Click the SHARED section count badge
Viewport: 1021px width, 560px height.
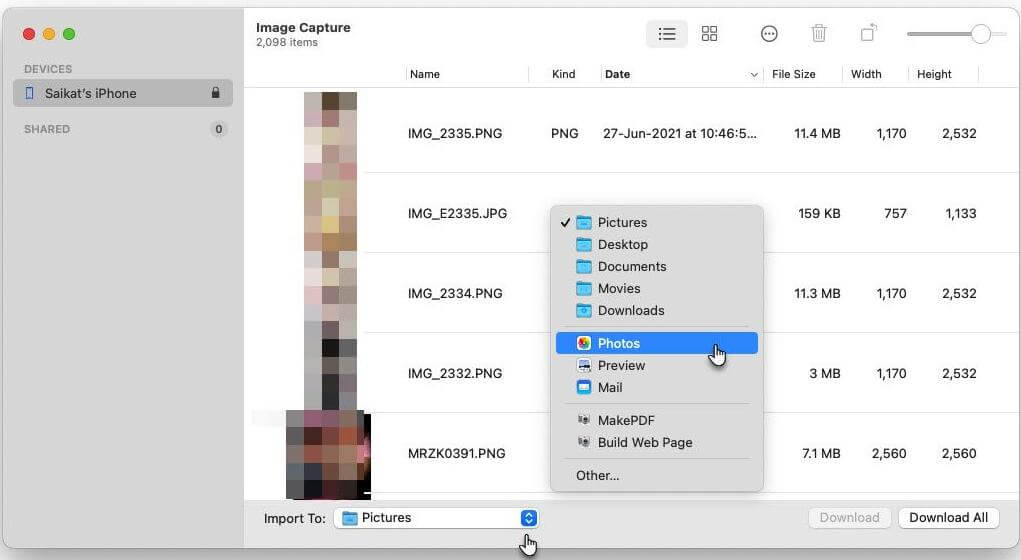[219, 129]
